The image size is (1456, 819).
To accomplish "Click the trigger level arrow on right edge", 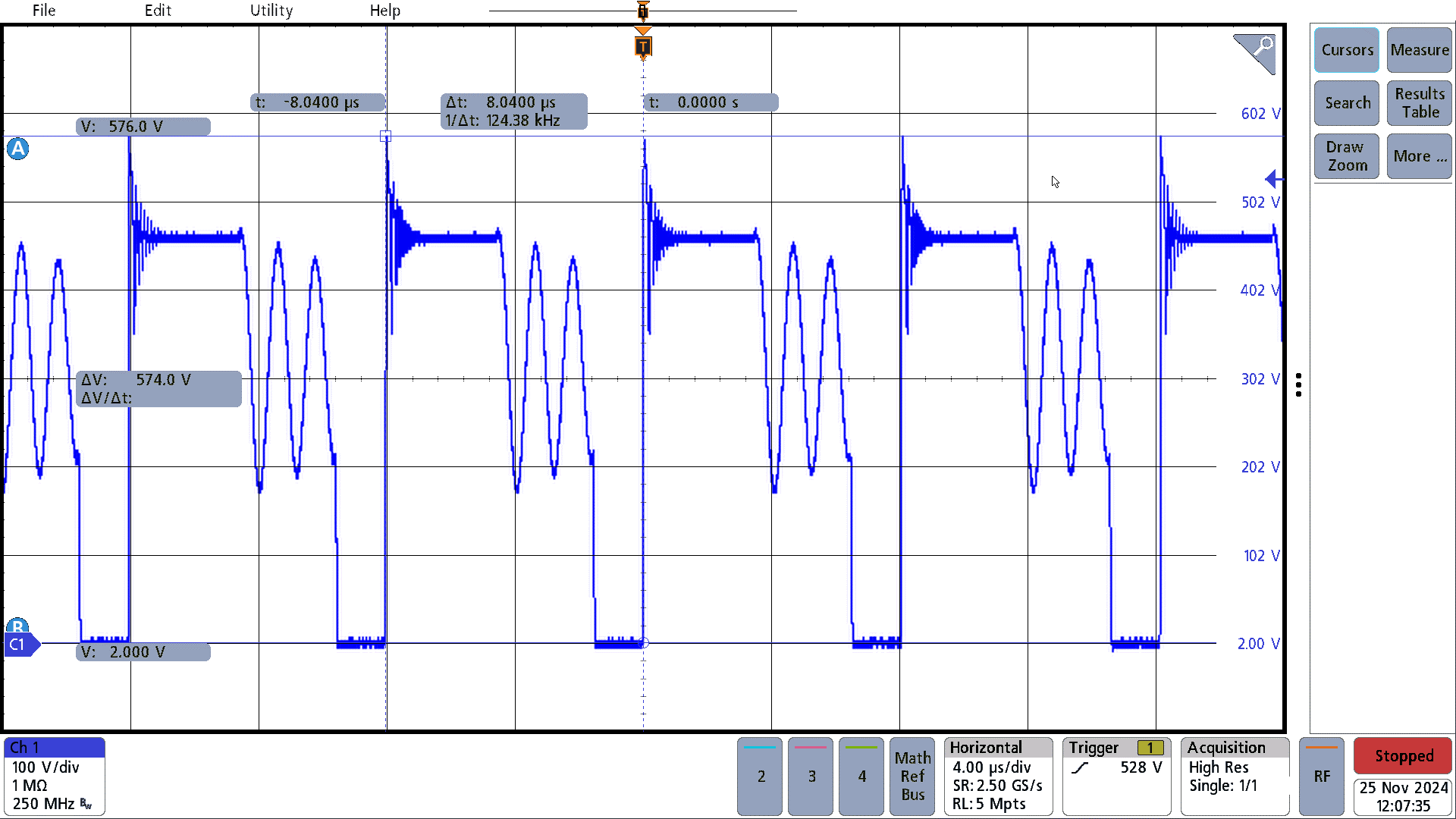I will click(1274, 180).
